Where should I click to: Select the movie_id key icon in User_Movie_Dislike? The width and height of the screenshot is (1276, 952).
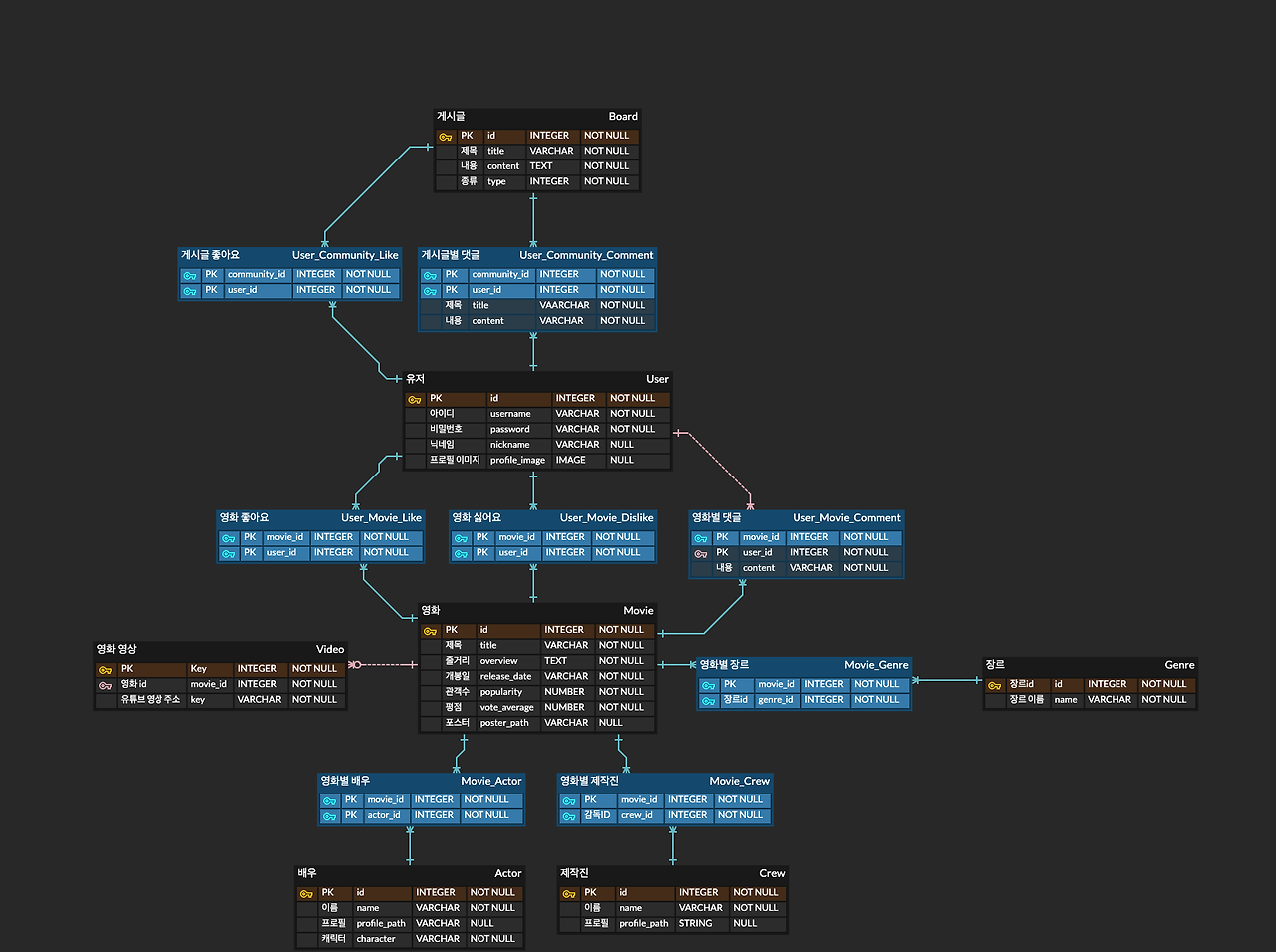461,539
